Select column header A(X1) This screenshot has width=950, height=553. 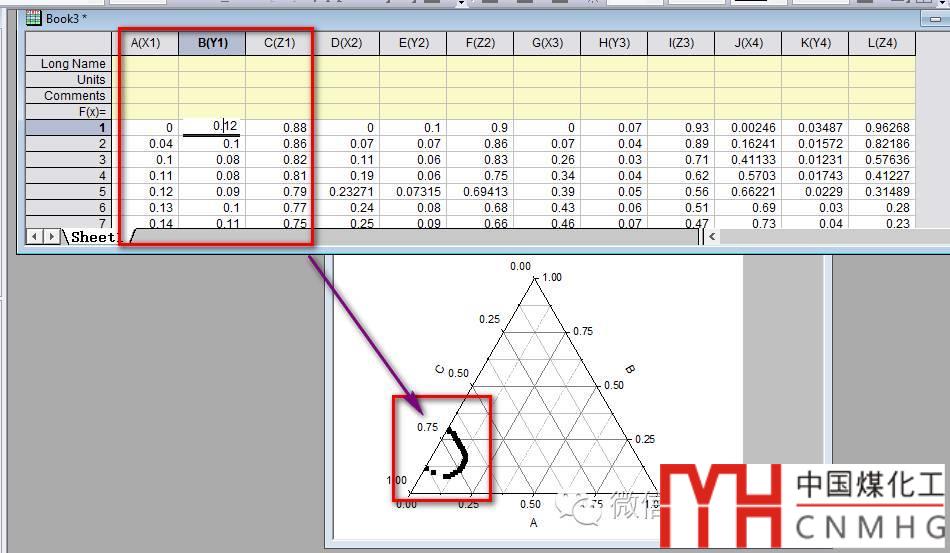[x=145, y=43]
